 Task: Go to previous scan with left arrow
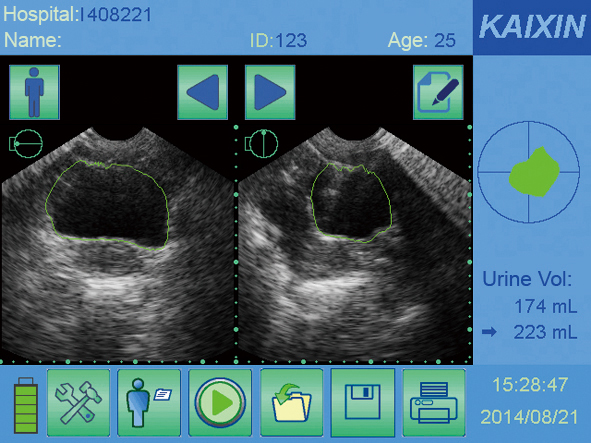pos(202,92)
